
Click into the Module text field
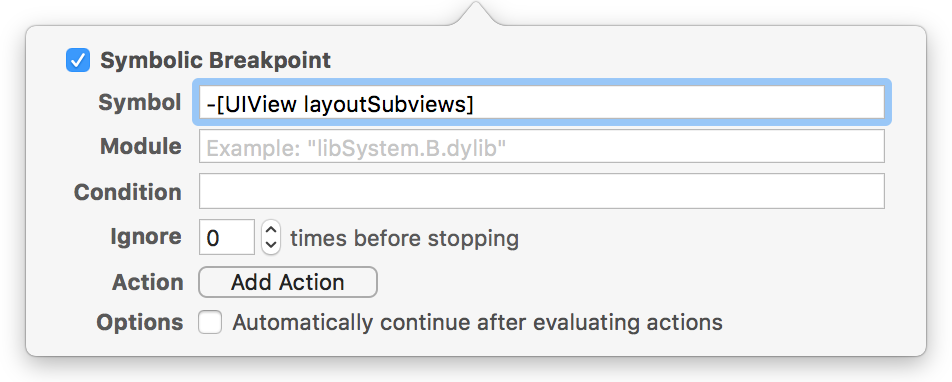(x=542, y=146)
